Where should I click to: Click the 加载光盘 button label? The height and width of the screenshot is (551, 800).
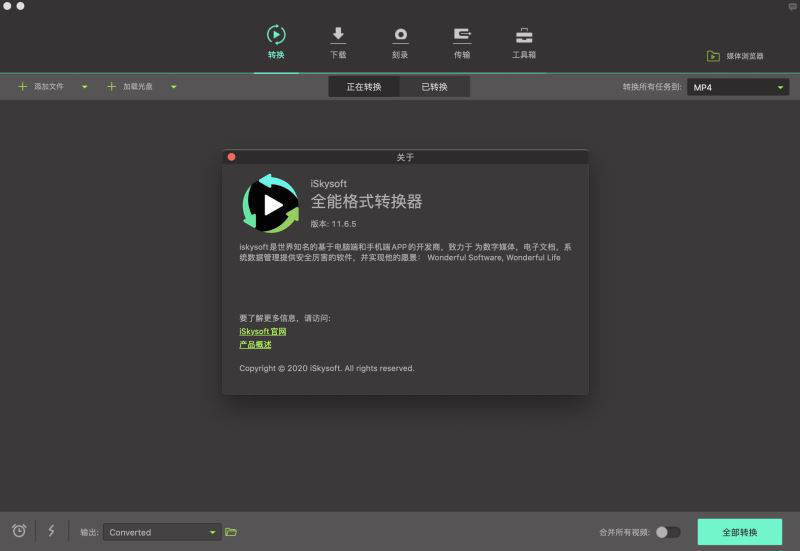coord(138,87)
